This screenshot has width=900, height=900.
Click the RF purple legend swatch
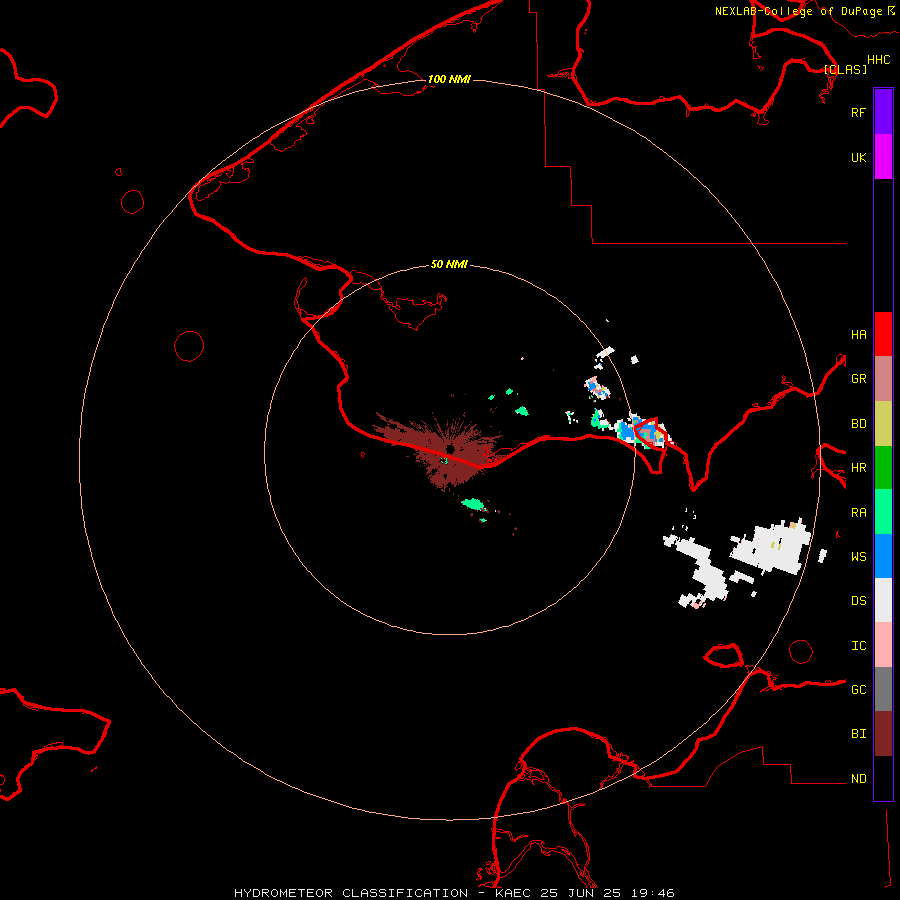[883, 112]
